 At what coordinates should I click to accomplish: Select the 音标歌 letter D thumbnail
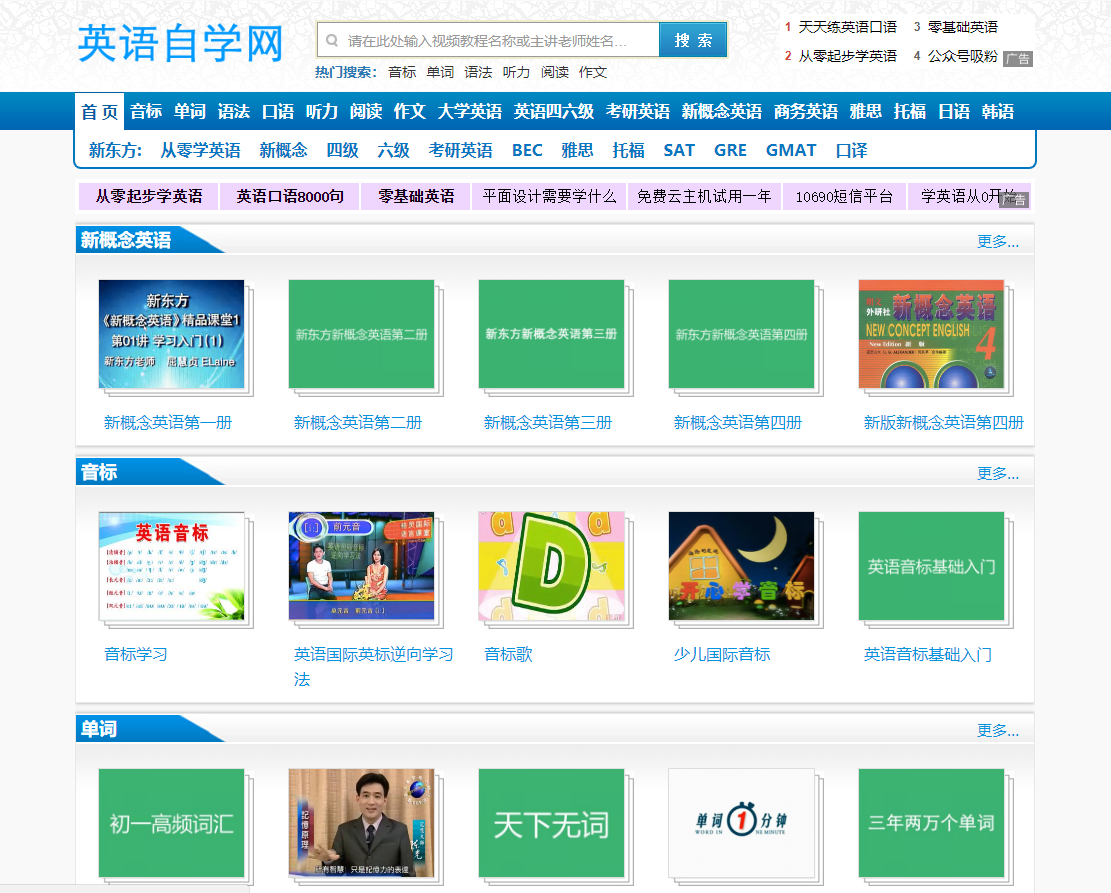point(551,566)
